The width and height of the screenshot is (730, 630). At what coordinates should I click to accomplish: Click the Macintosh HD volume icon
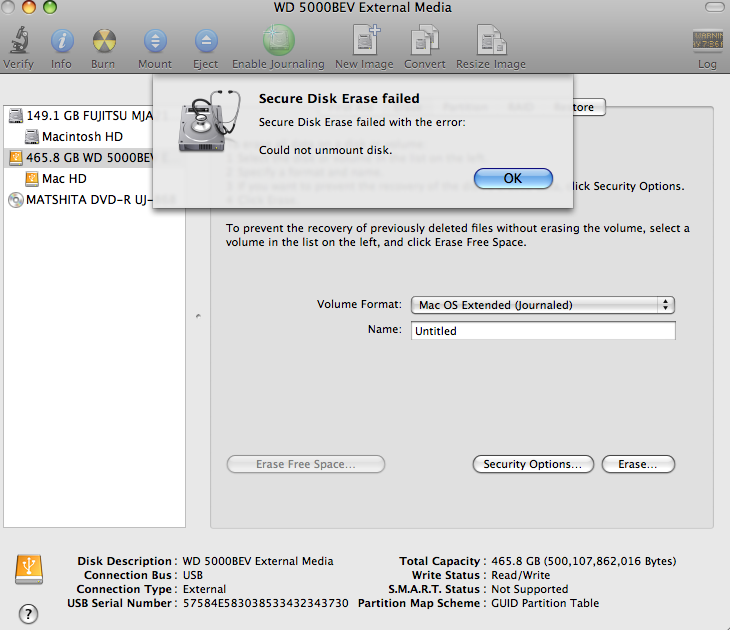pyautogui.click(x=32, y=136)
